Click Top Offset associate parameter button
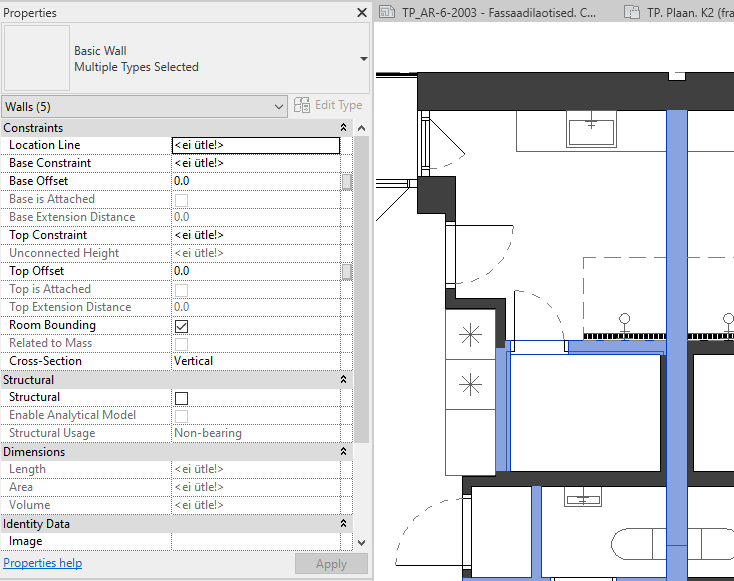Viewport: 734px width, 581px height. pyautogui.click(x=346, y=271)
